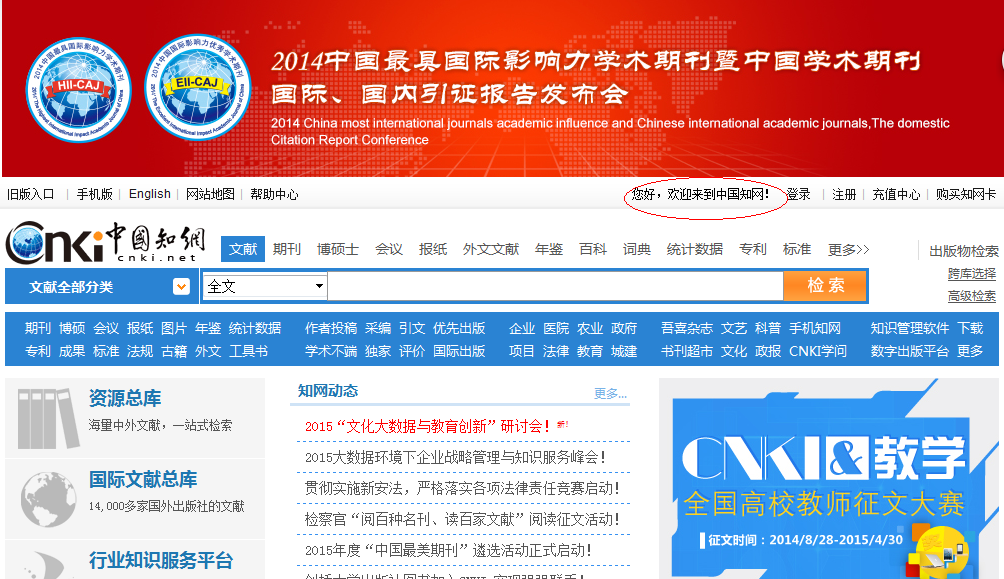Open the 统计数据 tab
1004x579 pixels.
[695, 249]
